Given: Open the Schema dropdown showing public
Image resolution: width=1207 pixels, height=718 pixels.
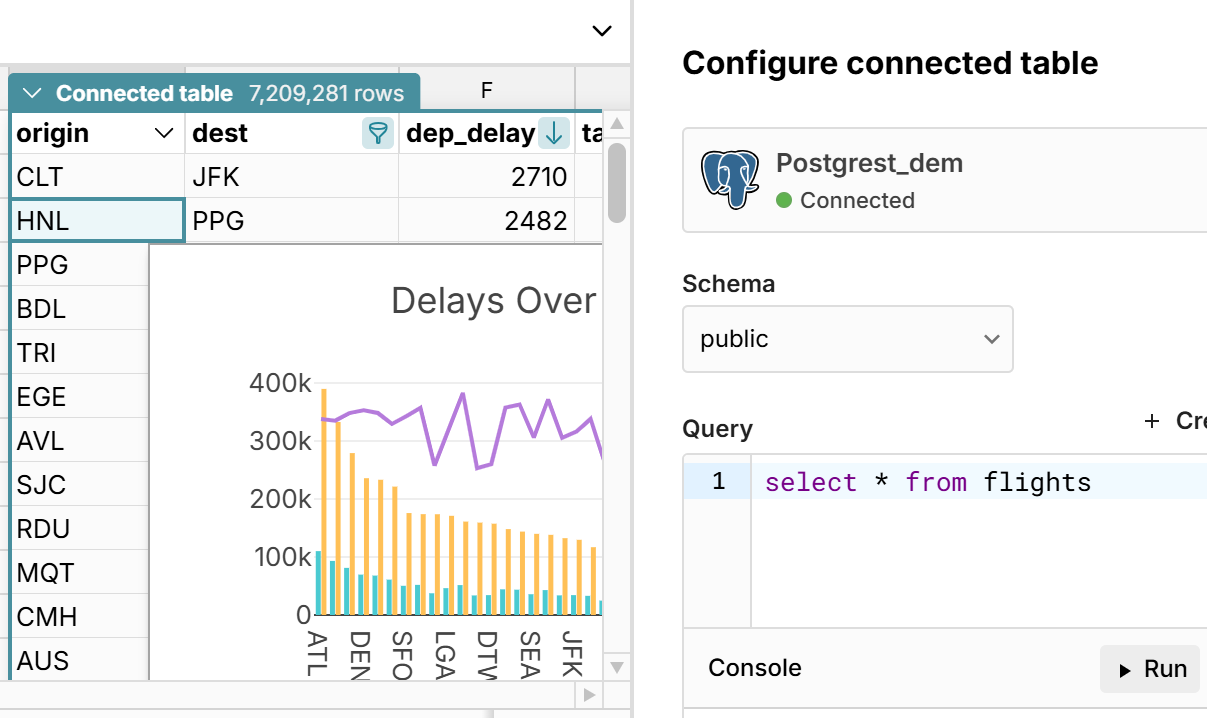Looking at the screenshot, I should [x=847, y=339].
